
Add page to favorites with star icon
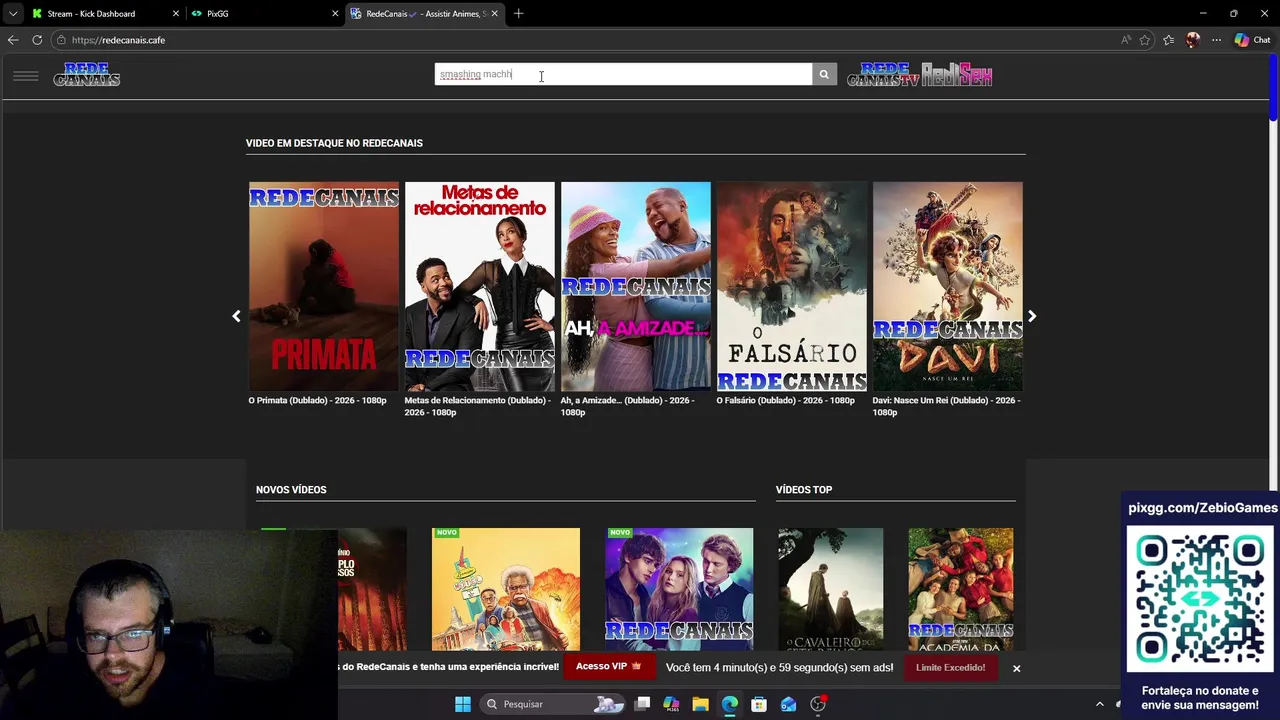[x=1145, y=40]
